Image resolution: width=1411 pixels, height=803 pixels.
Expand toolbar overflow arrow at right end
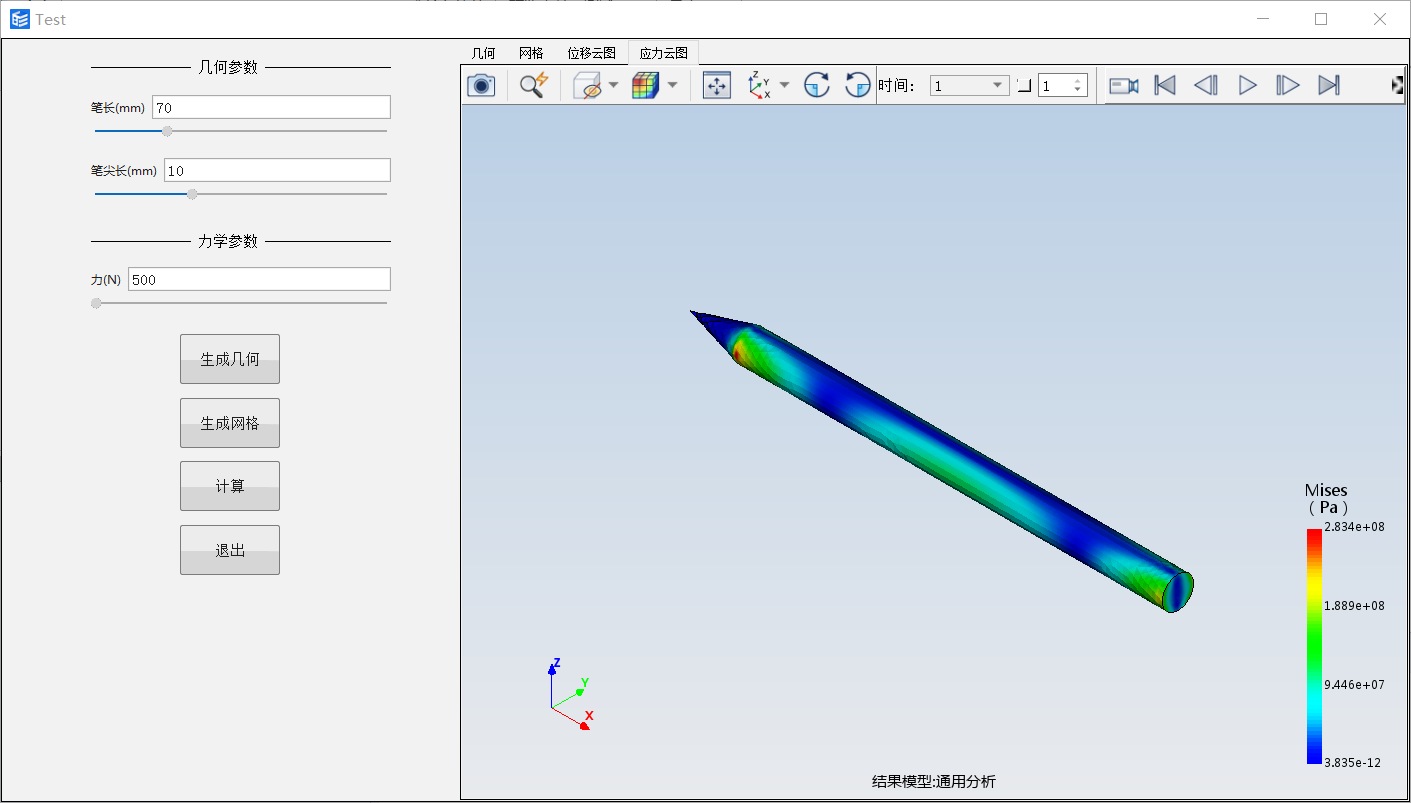(x=1397, y=86)
